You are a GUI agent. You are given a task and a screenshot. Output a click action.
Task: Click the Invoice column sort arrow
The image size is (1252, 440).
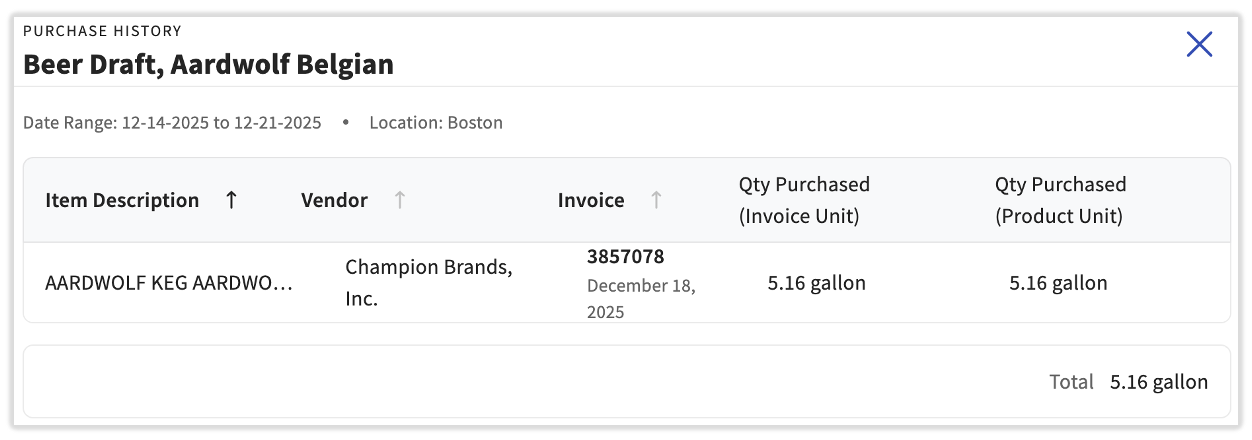click(x=656, y=200)
